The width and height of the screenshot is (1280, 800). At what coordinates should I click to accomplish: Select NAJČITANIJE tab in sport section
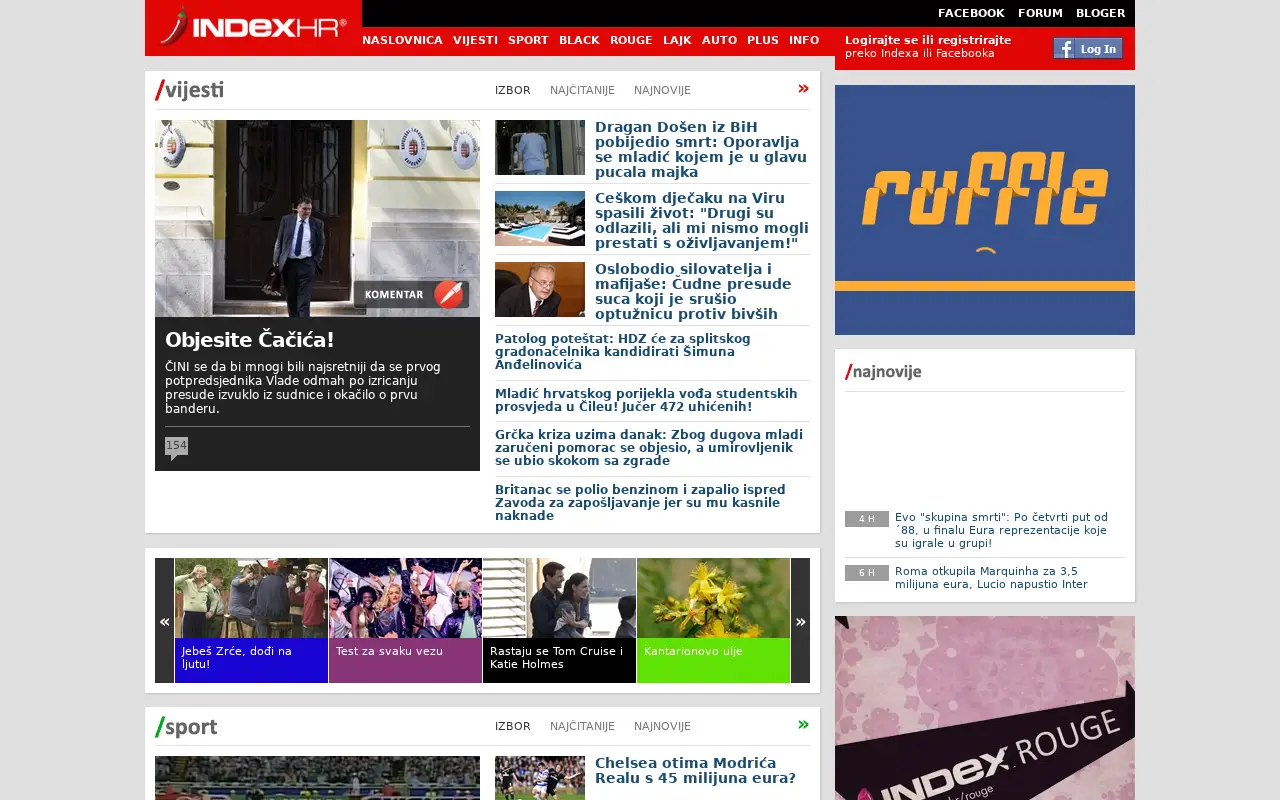tap(582, 726)
